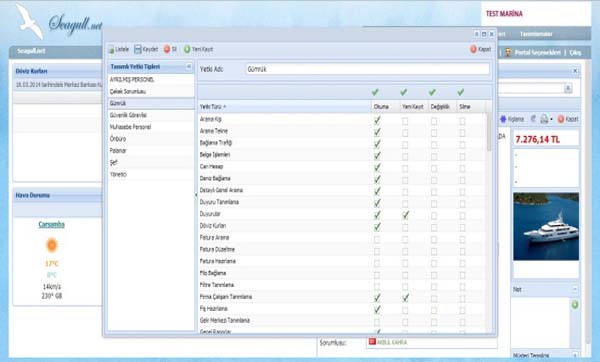This screenshot has width=600, height=362.
Task: Click the Detaylı Genel Arama row
Action: point(342,190)
